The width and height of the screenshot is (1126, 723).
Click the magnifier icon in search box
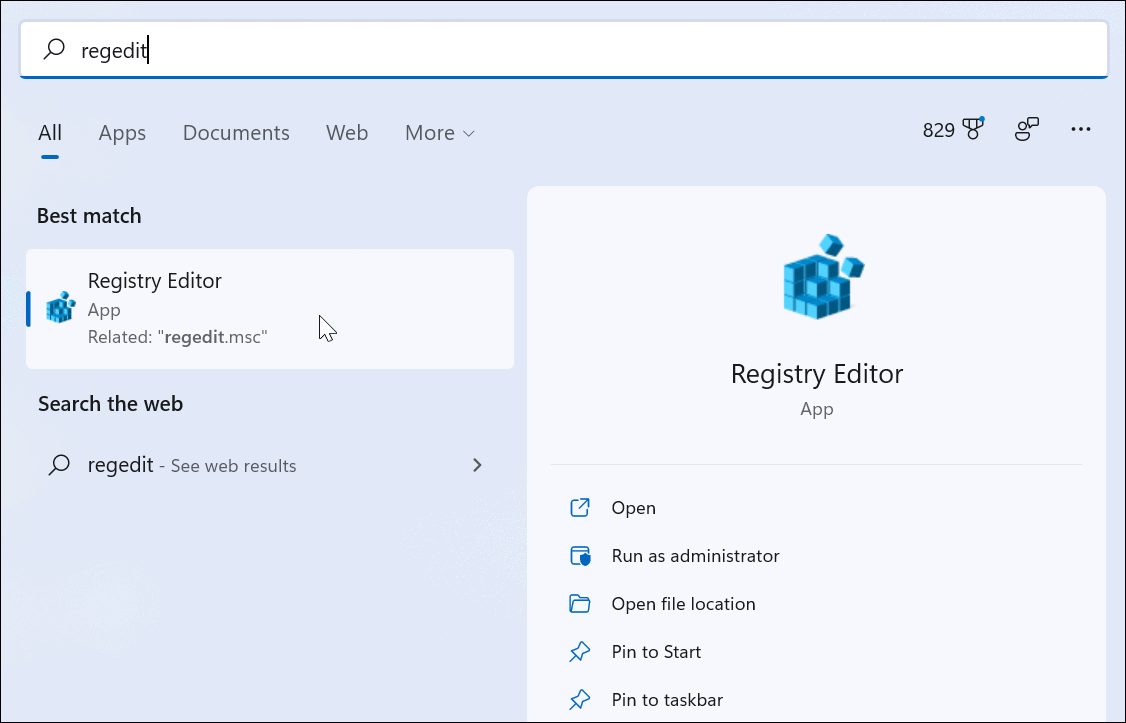click(55, 49)
